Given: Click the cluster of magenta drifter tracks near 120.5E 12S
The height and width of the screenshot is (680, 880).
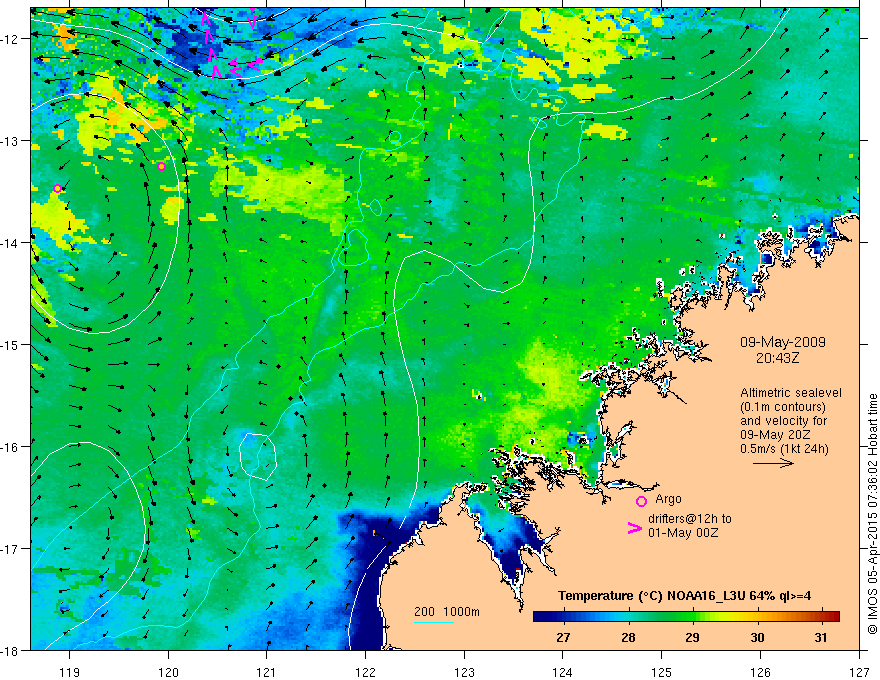Looking at the screenshot, I should click(230, 45).
